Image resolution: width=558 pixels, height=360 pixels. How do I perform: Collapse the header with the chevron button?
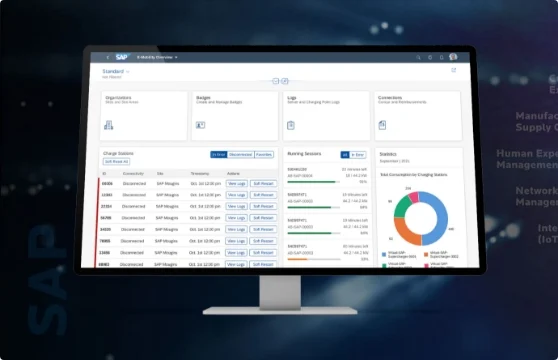pyautogui.click(x=275, y=81)
